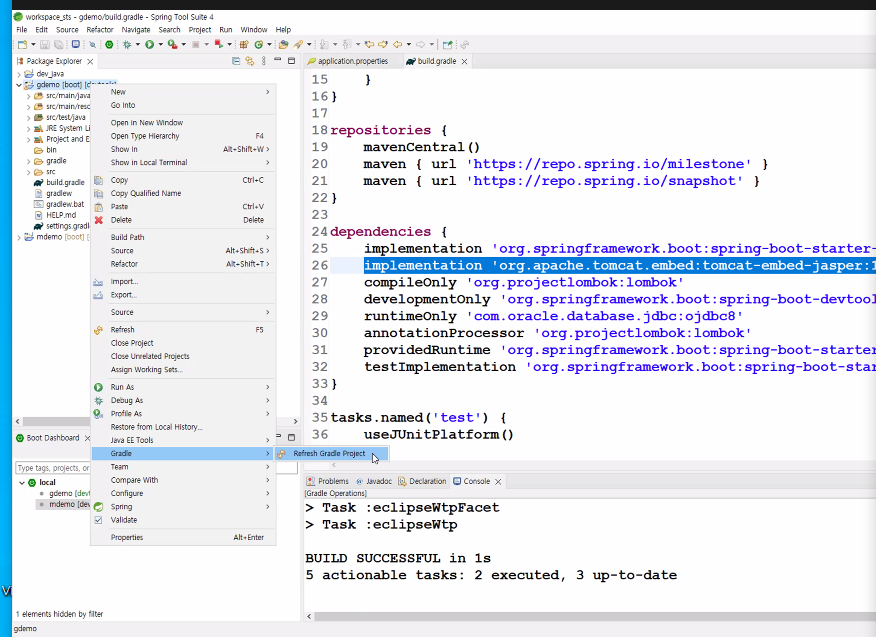This screenshot has width=876, height=637.
Task: Switch to the Problems tab
Action: pyautogui.click(x=328, y=481)
